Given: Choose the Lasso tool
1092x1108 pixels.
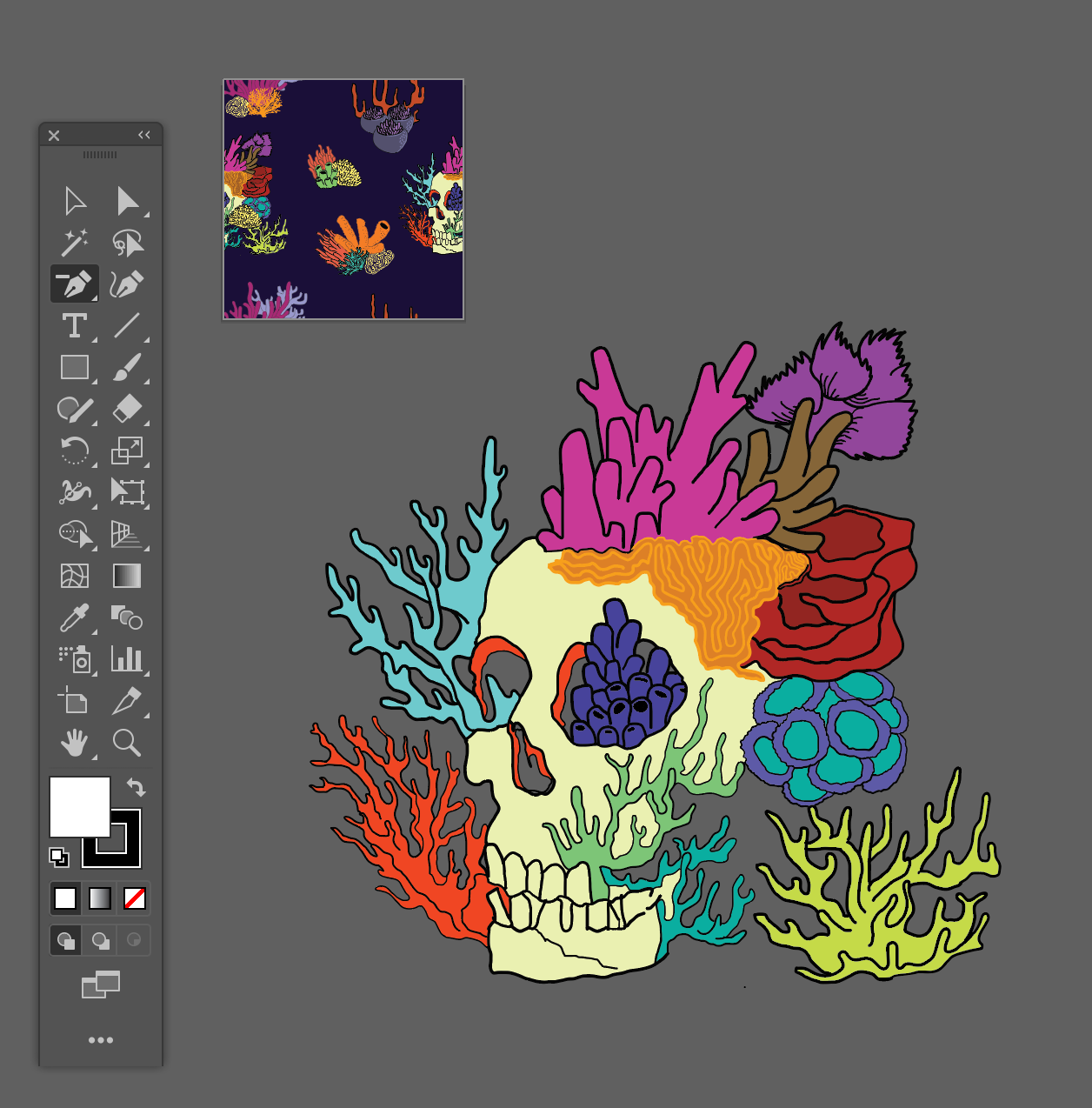Looking at the screenshot, I should coord(127,243).
